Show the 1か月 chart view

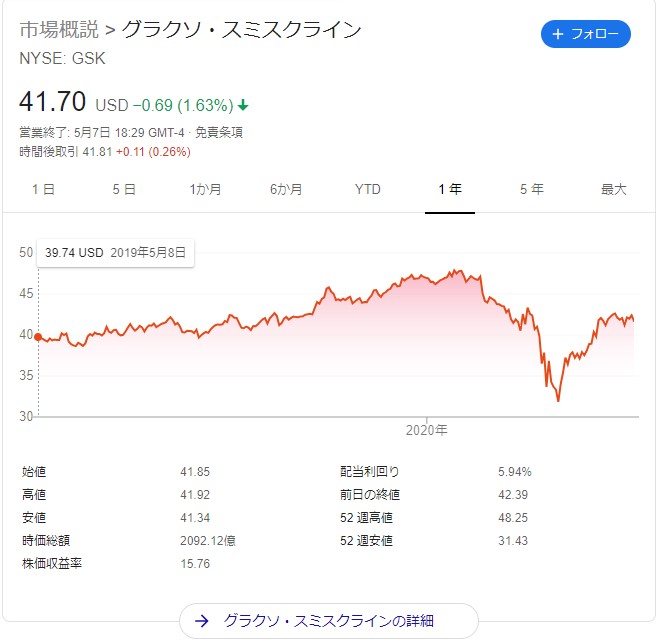205,189
